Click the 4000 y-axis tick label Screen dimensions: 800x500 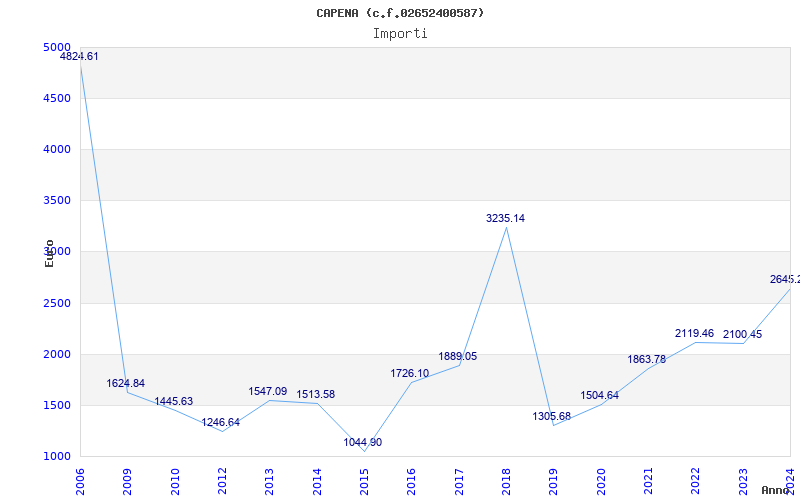[x=57, y=149]
